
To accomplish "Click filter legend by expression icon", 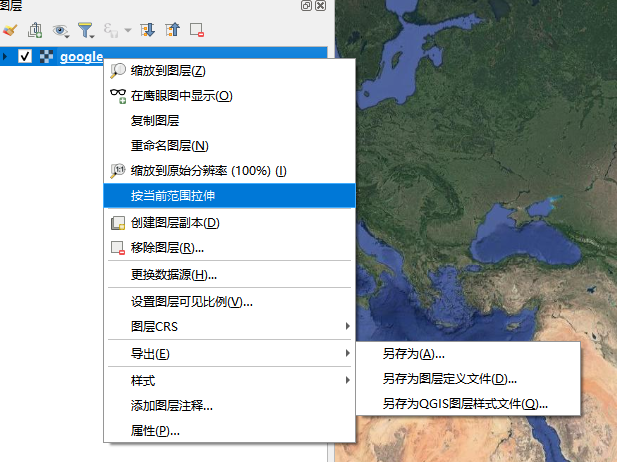I will pyautogui.click(x=111, y=30).
